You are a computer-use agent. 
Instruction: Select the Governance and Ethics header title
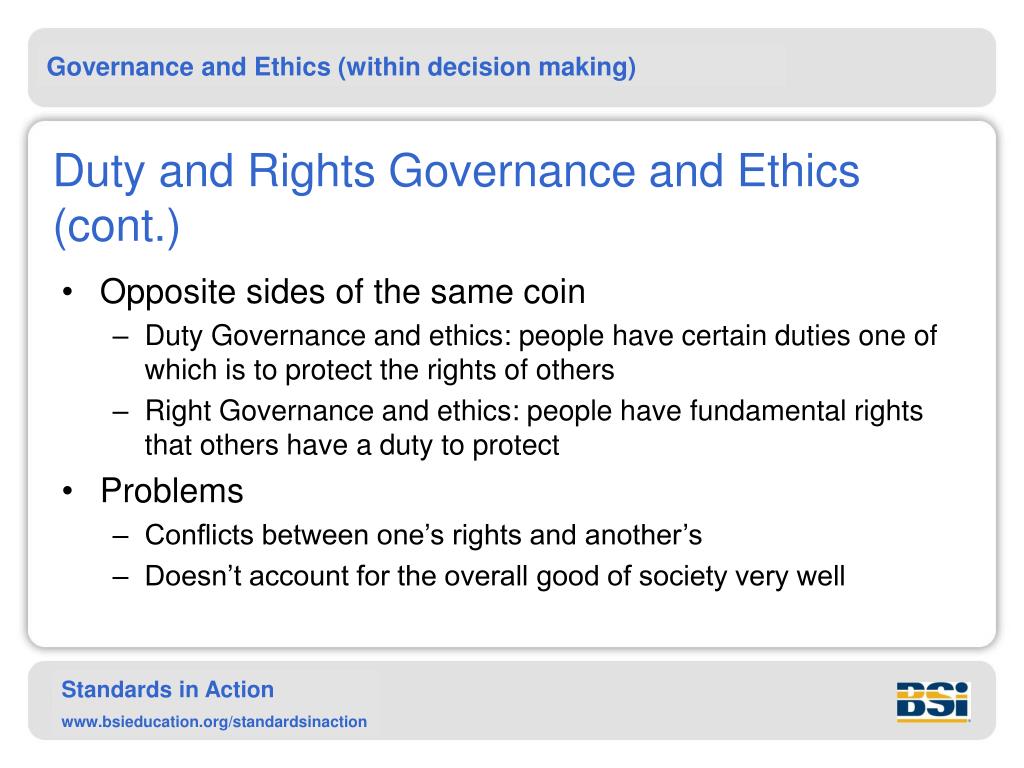click(x=341, y=67)
